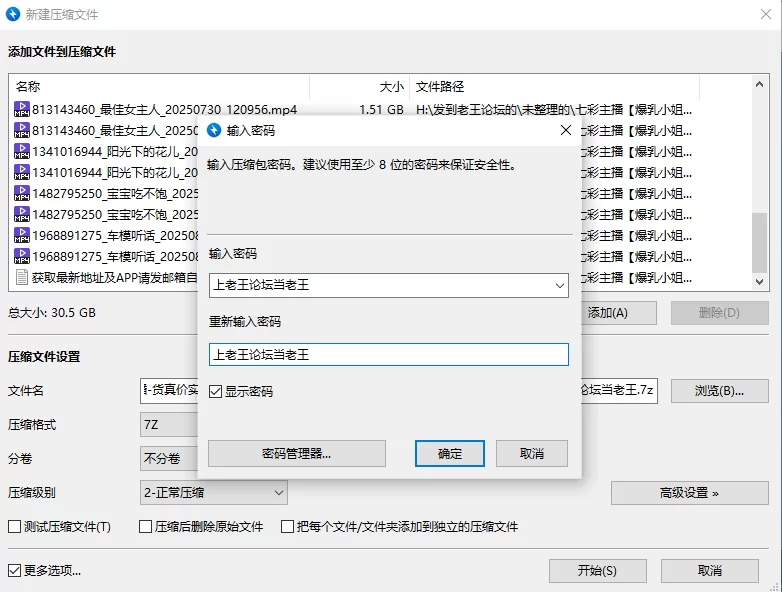This screenshot has height=592, width=782.
Task: Click the 1.51 GB size cell
Action: pos(382,109)
